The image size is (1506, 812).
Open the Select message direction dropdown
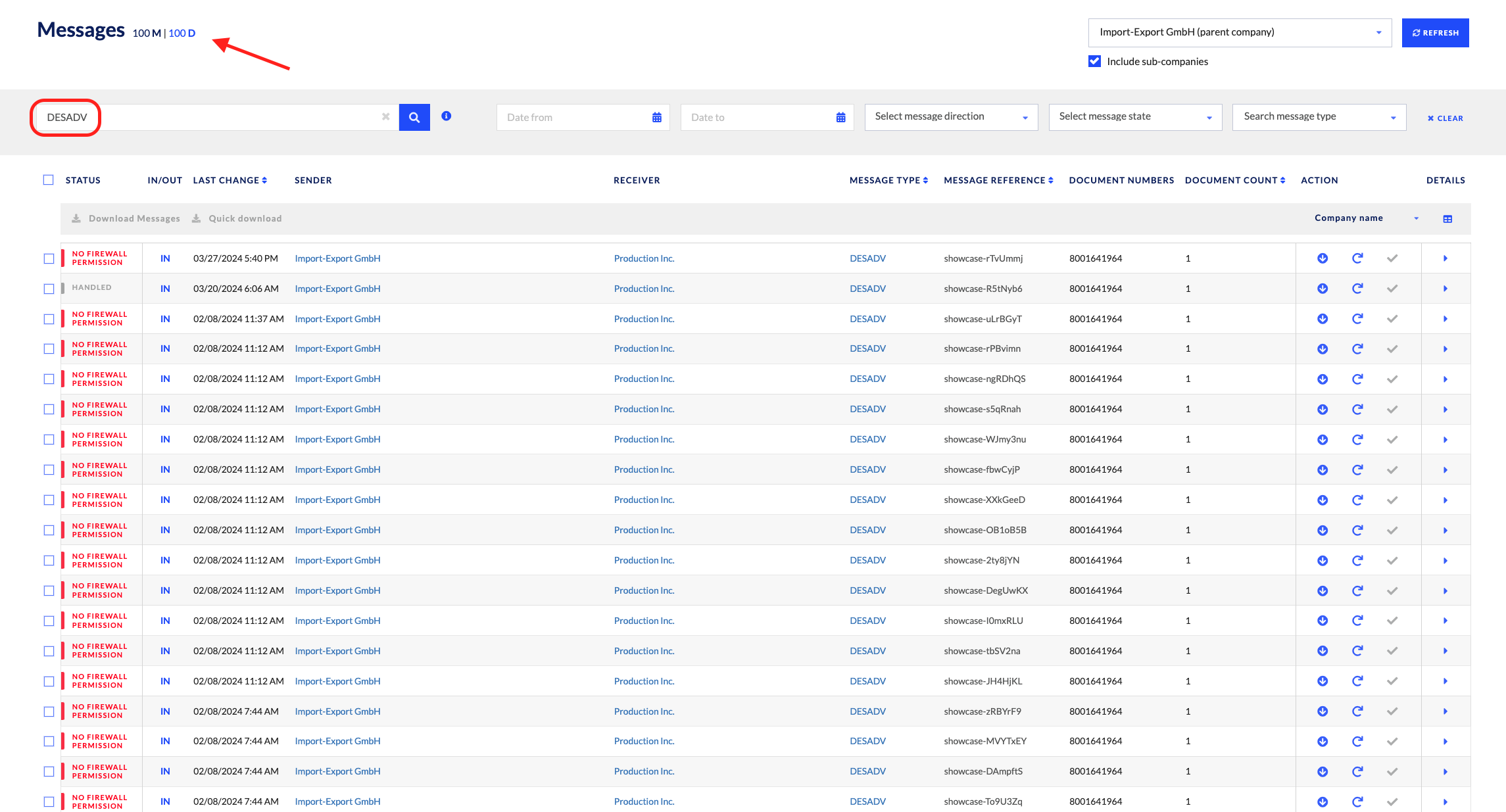(x=951, y=117)
